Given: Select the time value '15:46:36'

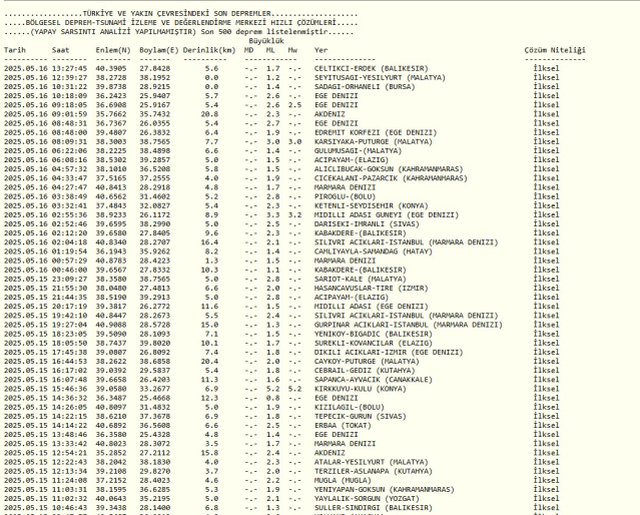Looking at the screenshot, I should [x=69, y=389].
